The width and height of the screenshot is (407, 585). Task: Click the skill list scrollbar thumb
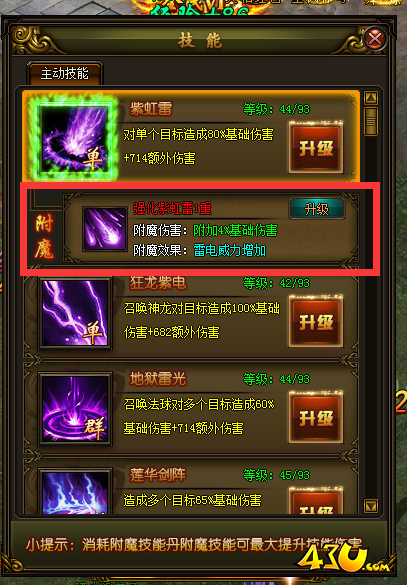(x=371, y=122)
